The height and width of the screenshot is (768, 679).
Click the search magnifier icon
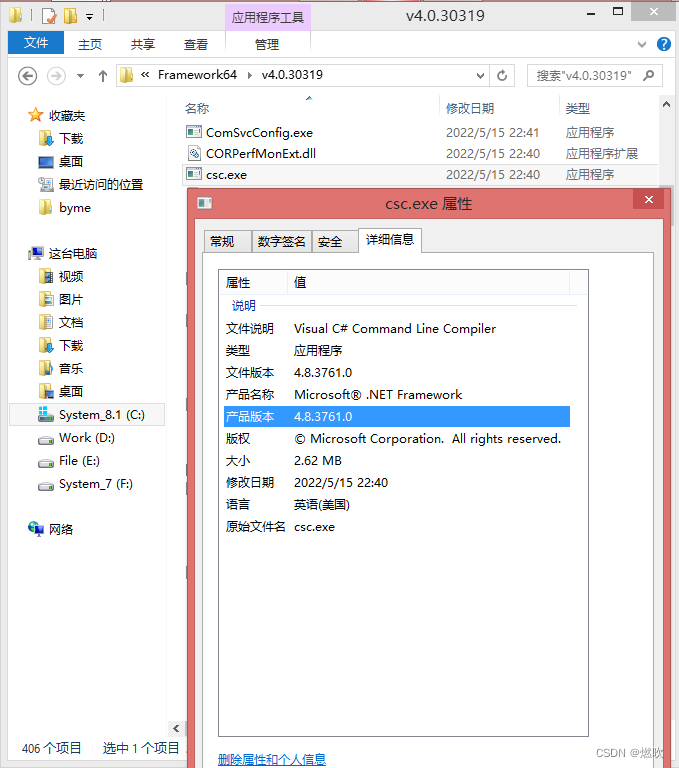click(x=649, y=75)
